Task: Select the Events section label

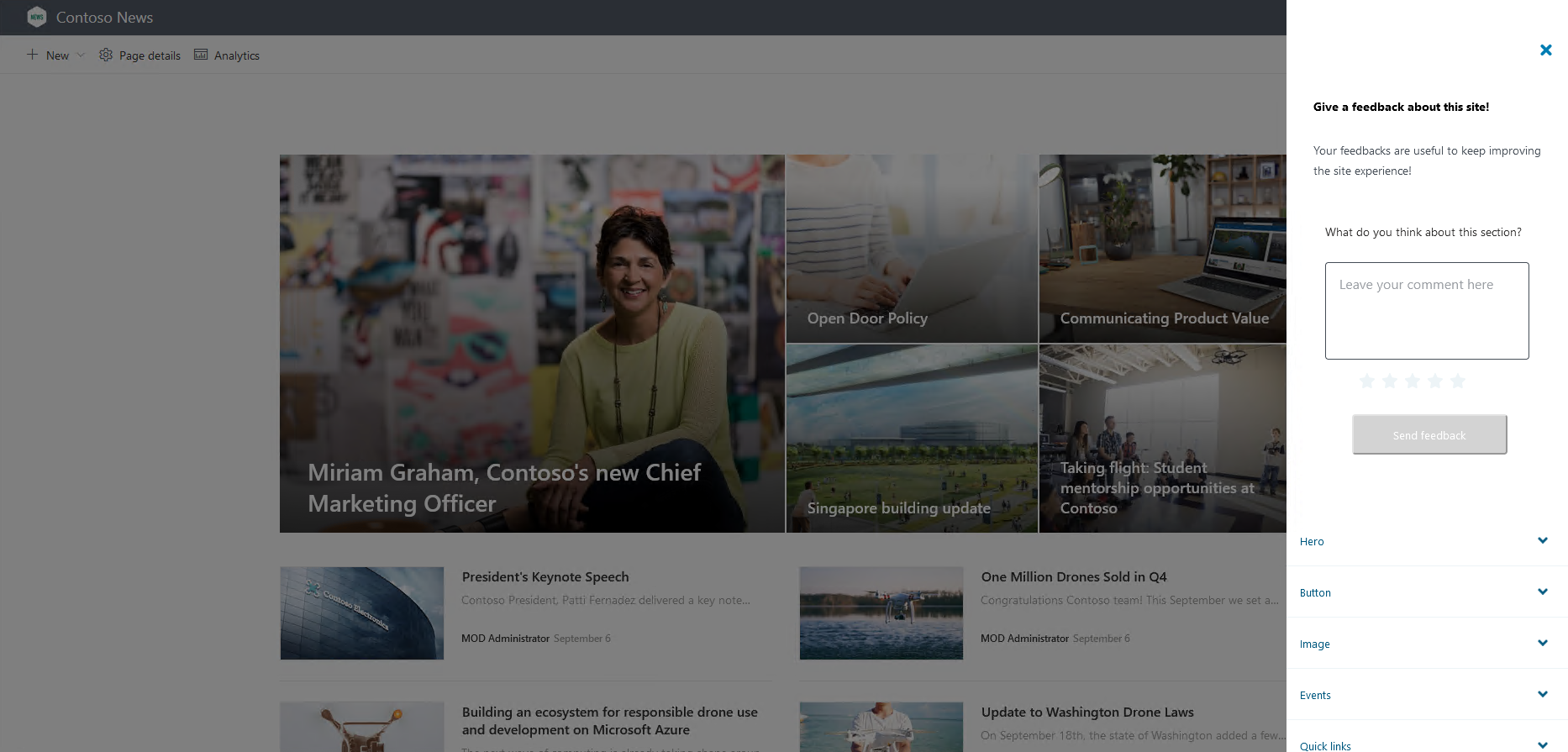Action: pos(1315,696)
